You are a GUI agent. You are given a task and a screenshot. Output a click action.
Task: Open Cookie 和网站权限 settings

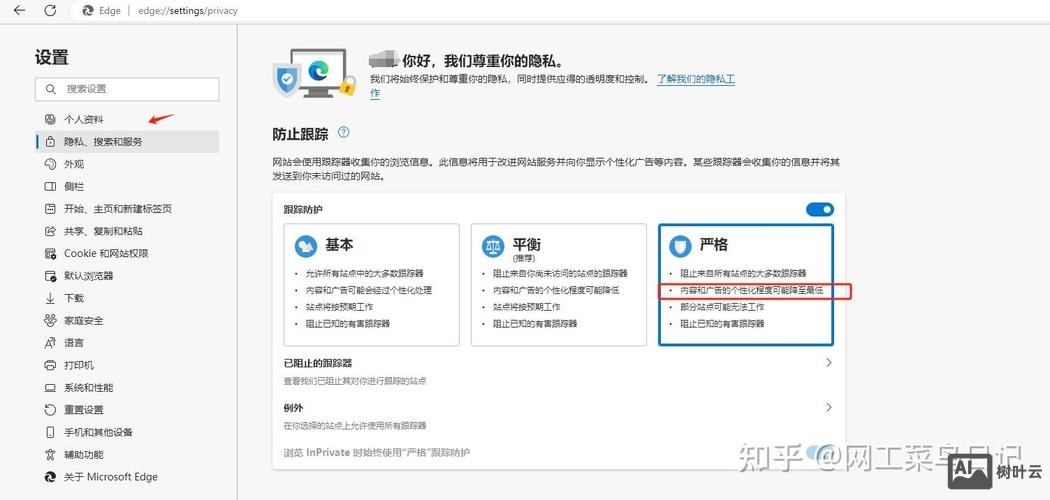point(127,254)
